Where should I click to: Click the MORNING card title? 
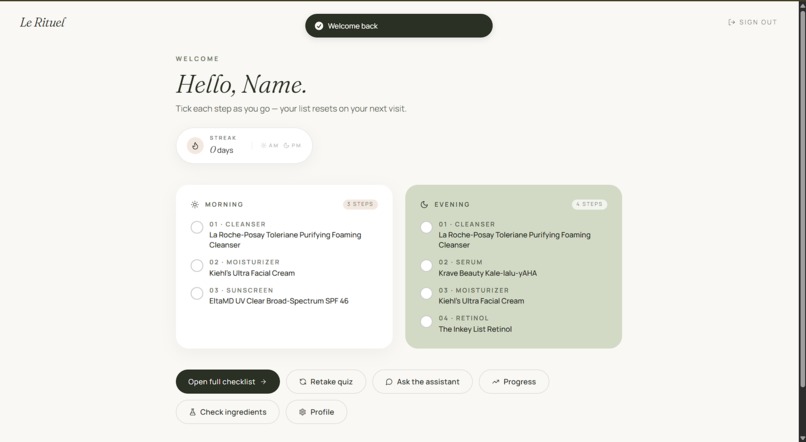click(x=224, y=205)
